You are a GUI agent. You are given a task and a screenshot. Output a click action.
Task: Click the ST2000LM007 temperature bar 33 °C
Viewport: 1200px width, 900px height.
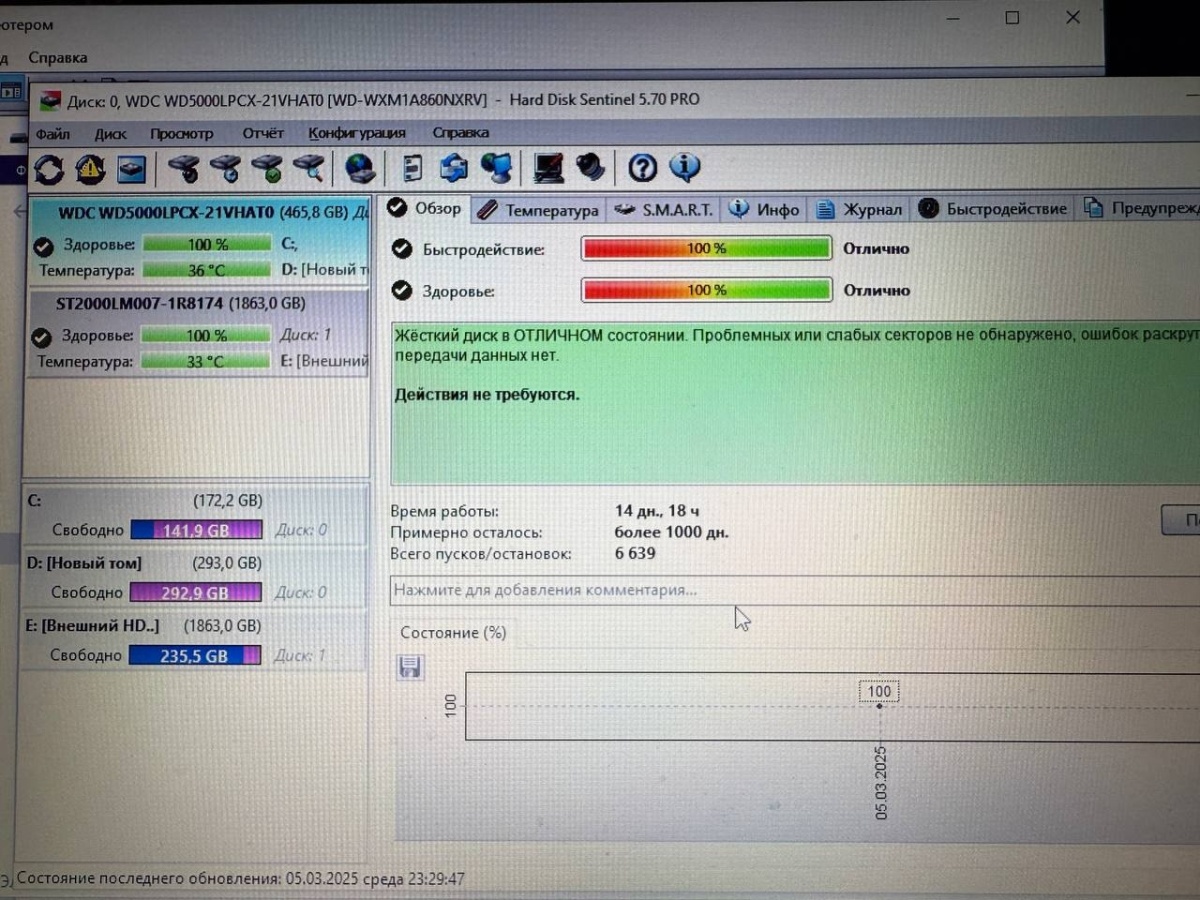pos(205,361)
